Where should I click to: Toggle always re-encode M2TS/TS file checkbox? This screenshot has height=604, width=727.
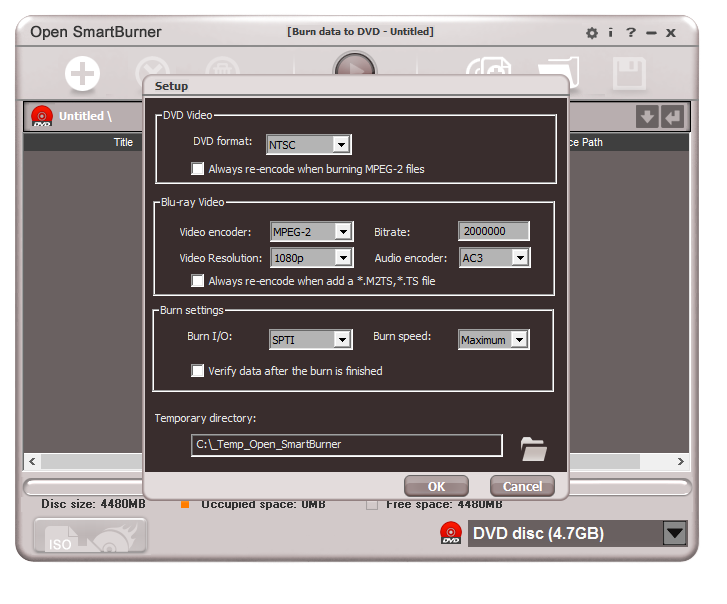[x=198, y=280]
